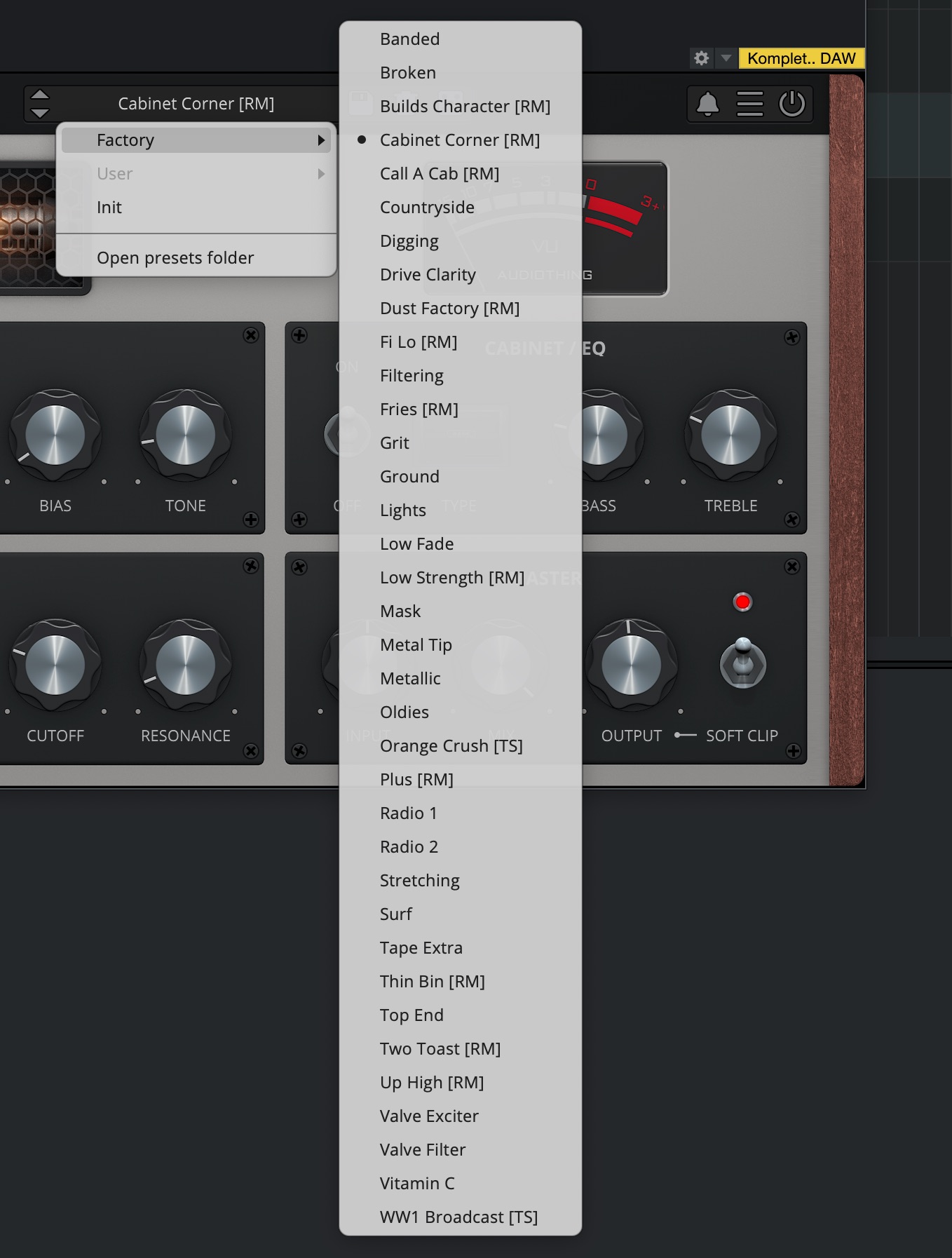The width and height of the screenshot is (952, 1258).
Task: Toggle the plugin power bypass button
Action: pos(791,104)
